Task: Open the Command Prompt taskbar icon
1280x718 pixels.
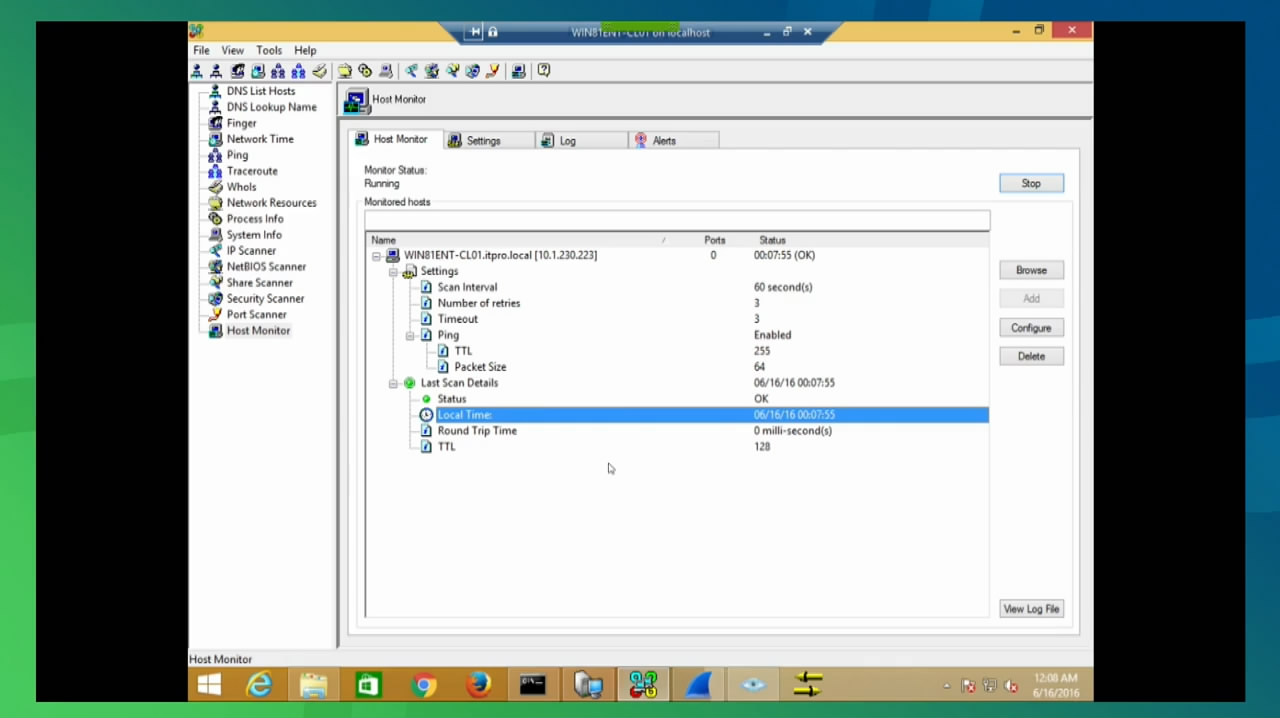Action: tap(533, 685)
